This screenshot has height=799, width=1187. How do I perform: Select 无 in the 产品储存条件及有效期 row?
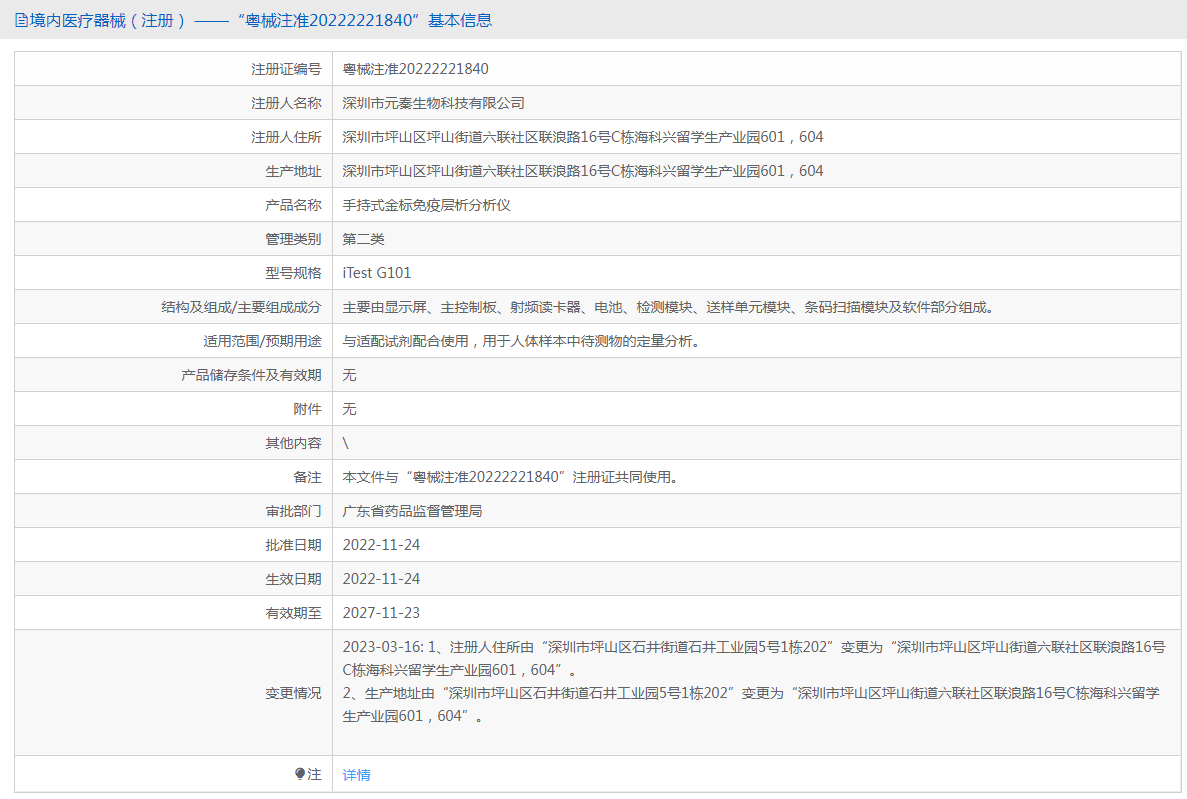349,376
